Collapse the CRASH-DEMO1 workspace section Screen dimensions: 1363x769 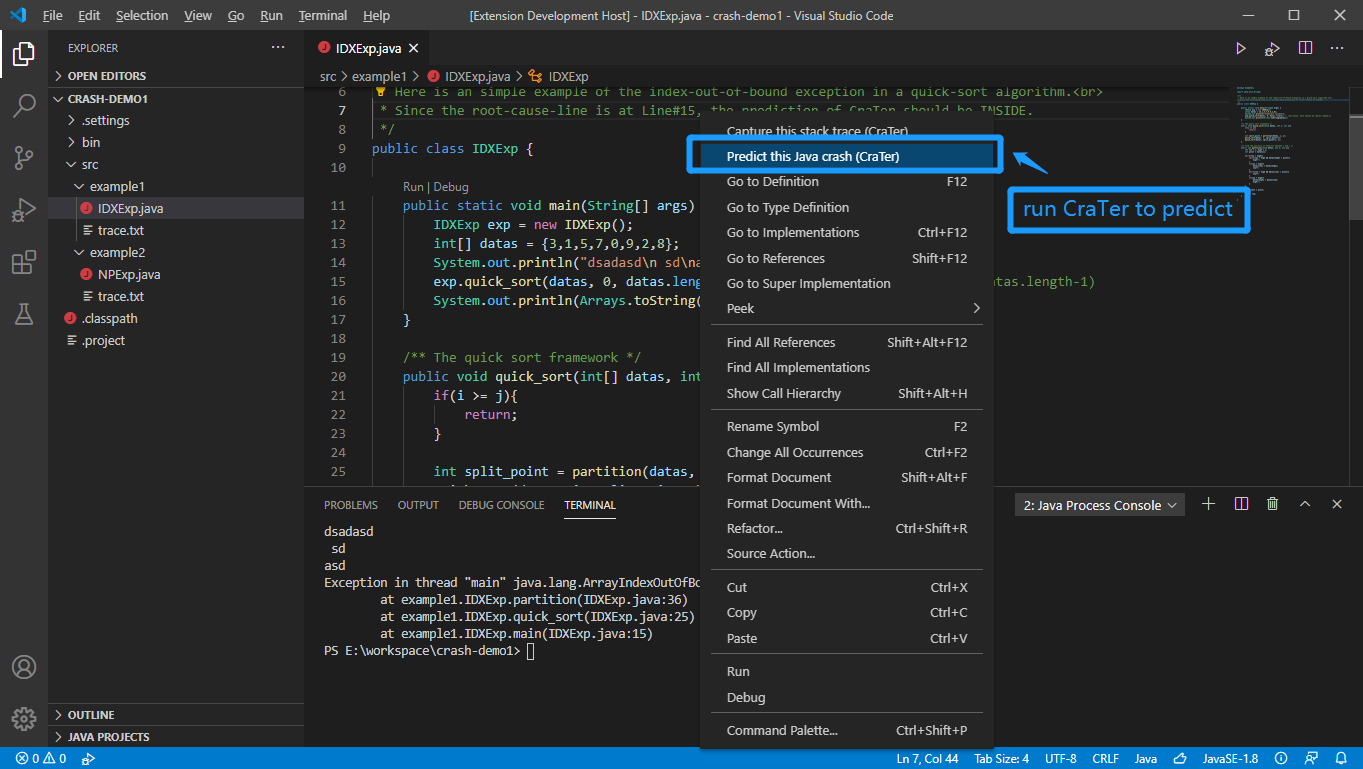click(x=176, y=99)
